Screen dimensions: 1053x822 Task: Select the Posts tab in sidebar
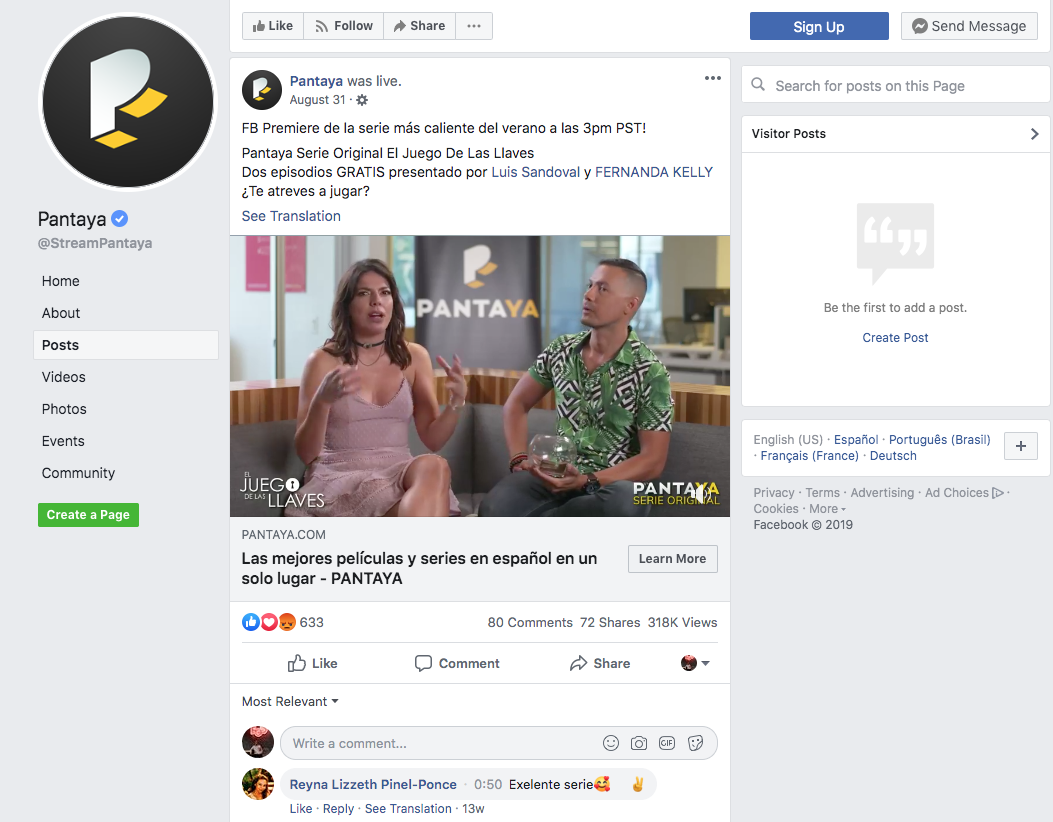point(126,345)
